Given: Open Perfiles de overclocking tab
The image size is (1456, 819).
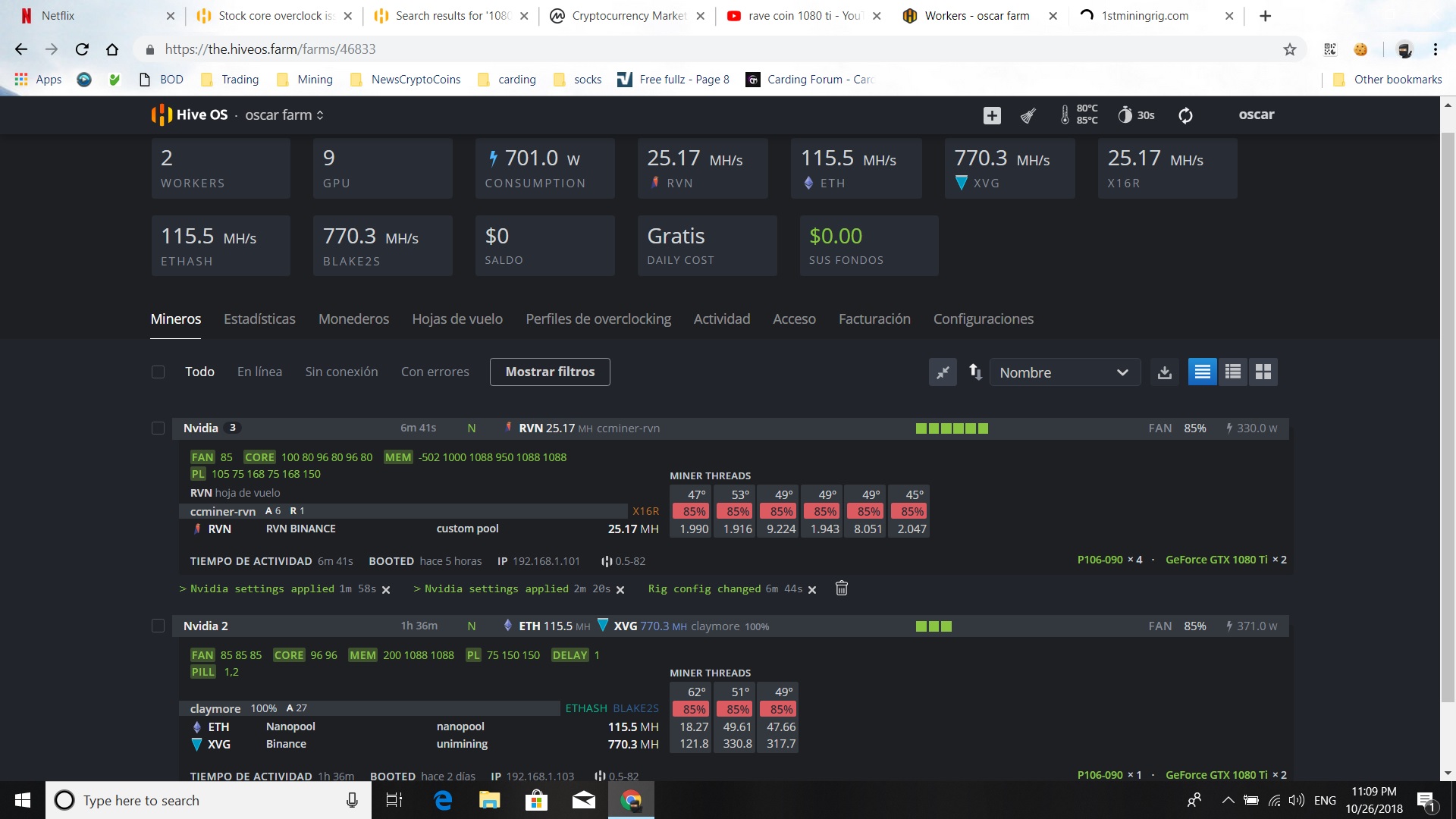Looking at the screenshot, I should (x=598, y=319).
